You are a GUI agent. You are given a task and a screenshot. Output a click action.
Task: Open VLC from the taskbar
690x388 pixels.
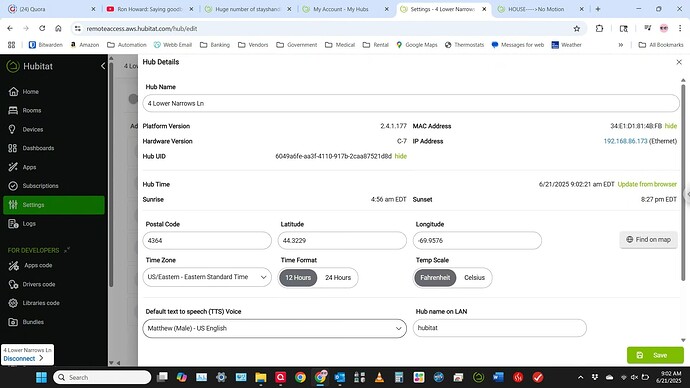click(379, 377)
